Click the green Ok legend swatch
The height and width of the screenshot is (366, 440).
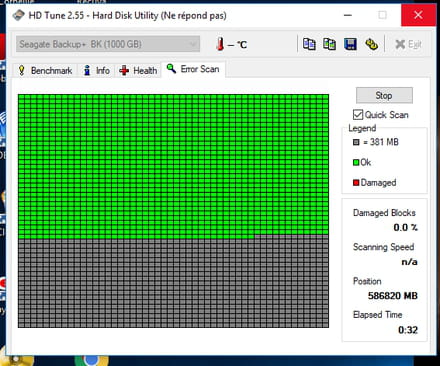[x=356, y=162]
